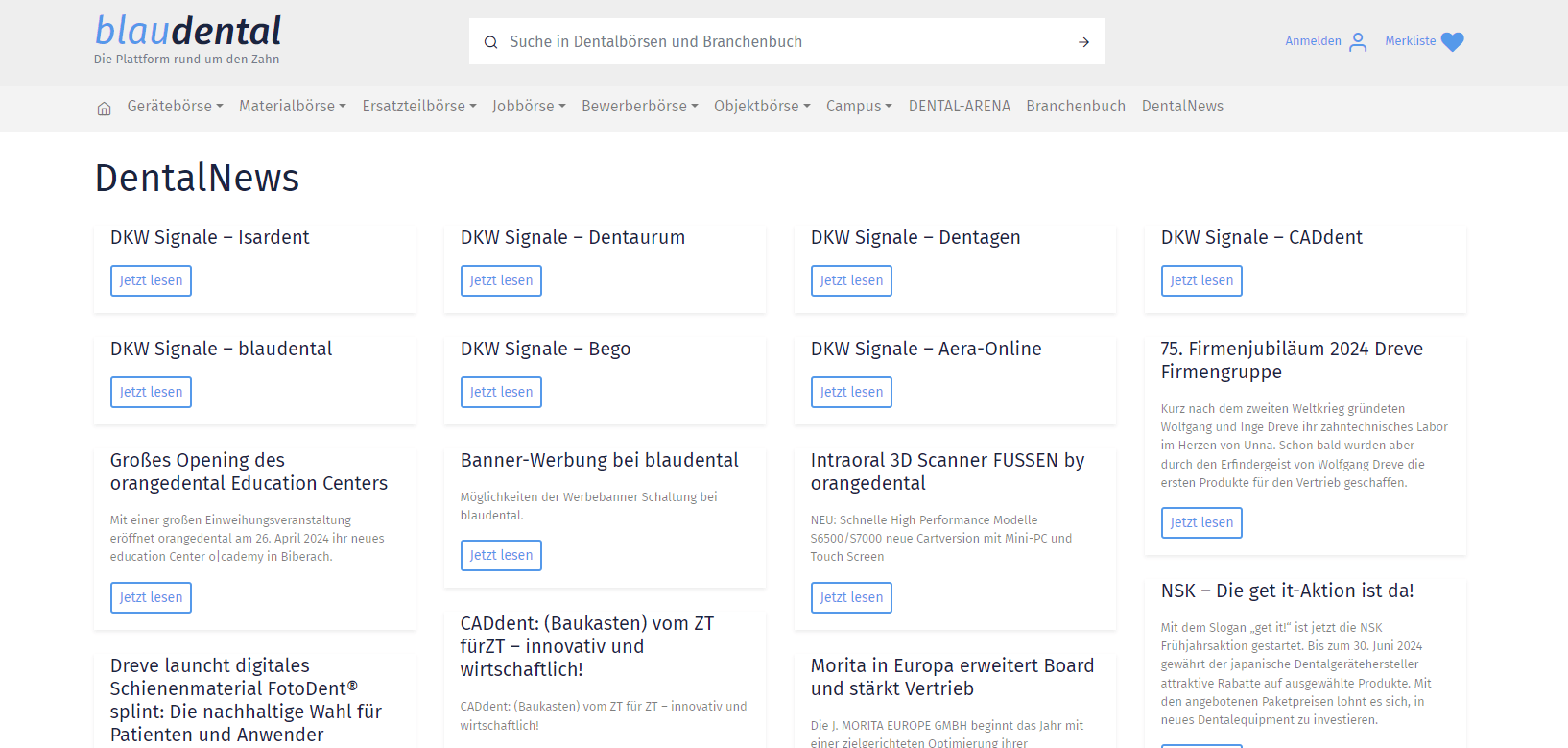The image size is (1568, 748).
Task: Click Jetzt lesen for 75. Firmenjubiläum Dreve
Action: [x=1201, y=522]
